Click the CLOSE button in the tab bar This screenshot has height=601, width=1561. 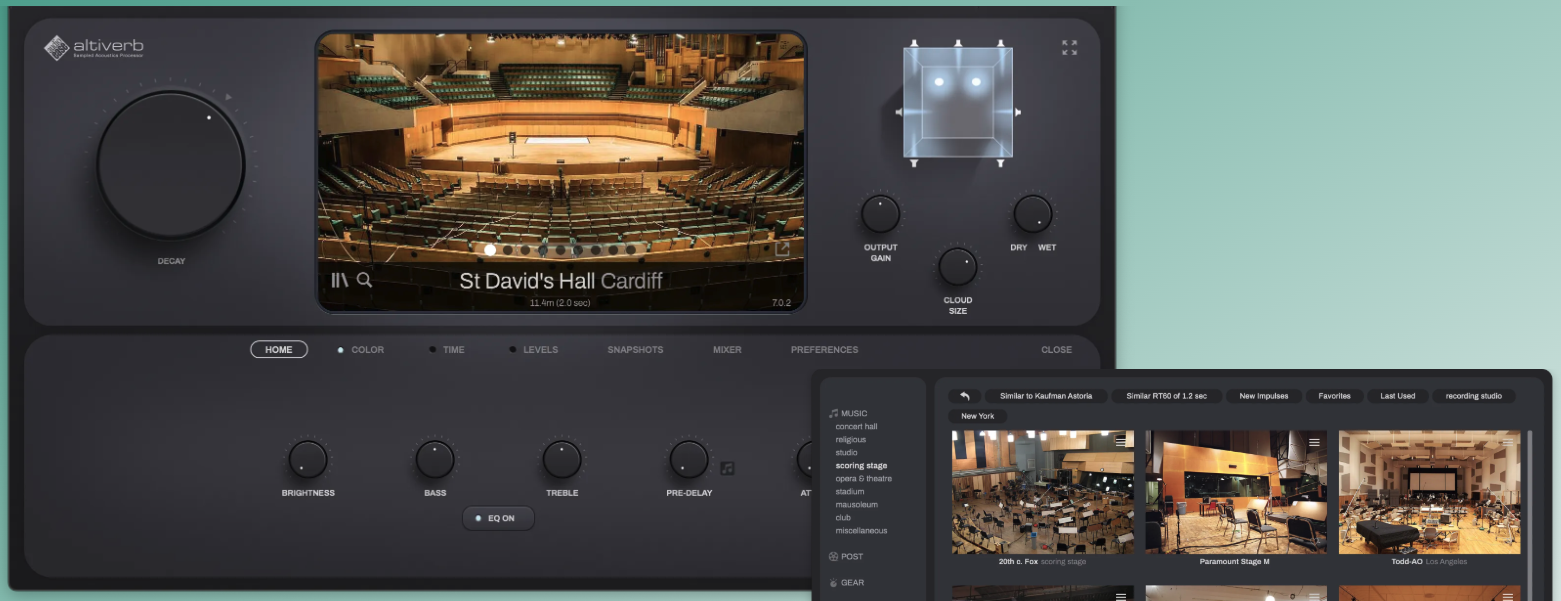tap(1056, 350)
